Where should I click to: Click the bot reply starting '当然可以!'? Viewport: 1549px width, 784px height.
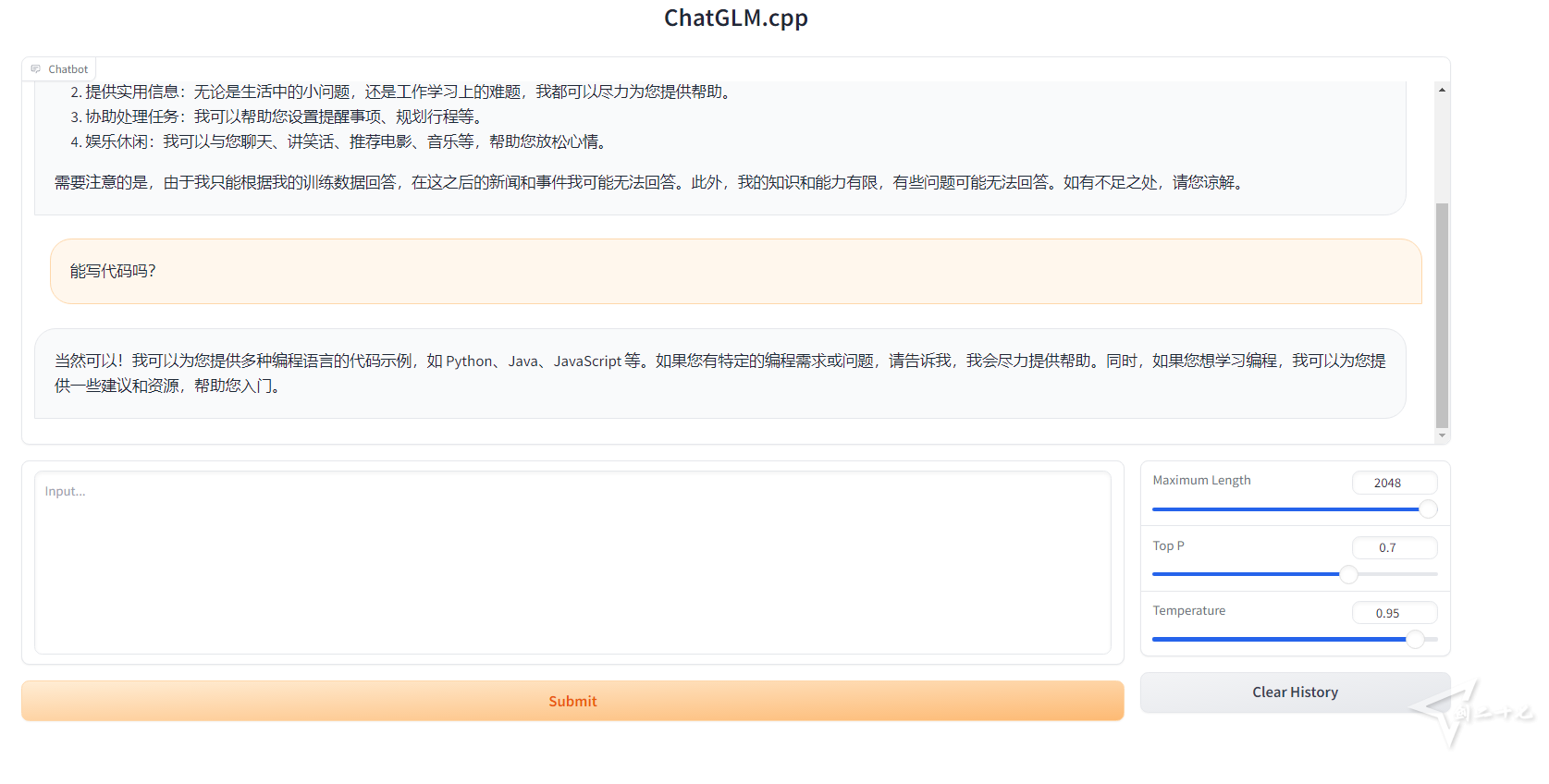[x=719, y=374]
